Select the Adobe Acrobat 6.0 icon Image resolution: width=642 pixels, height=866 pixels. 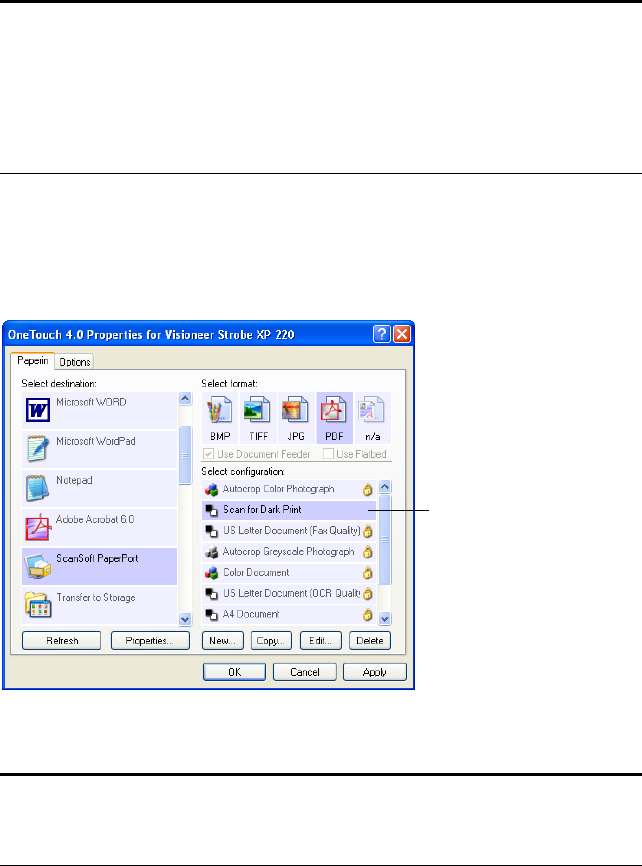coord(38,527)
